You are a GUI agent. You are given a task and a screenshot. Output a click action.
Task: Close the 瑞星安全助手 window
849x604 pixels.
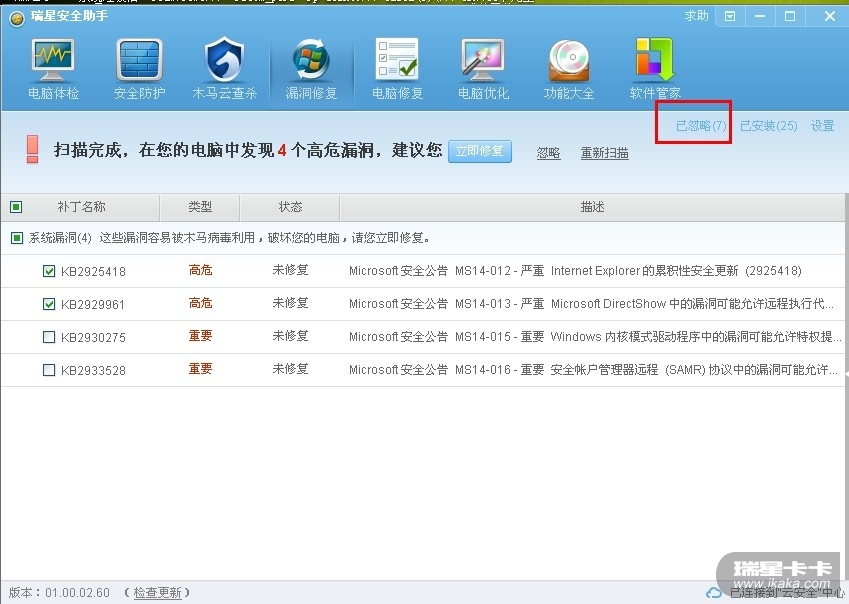[830, 16]
